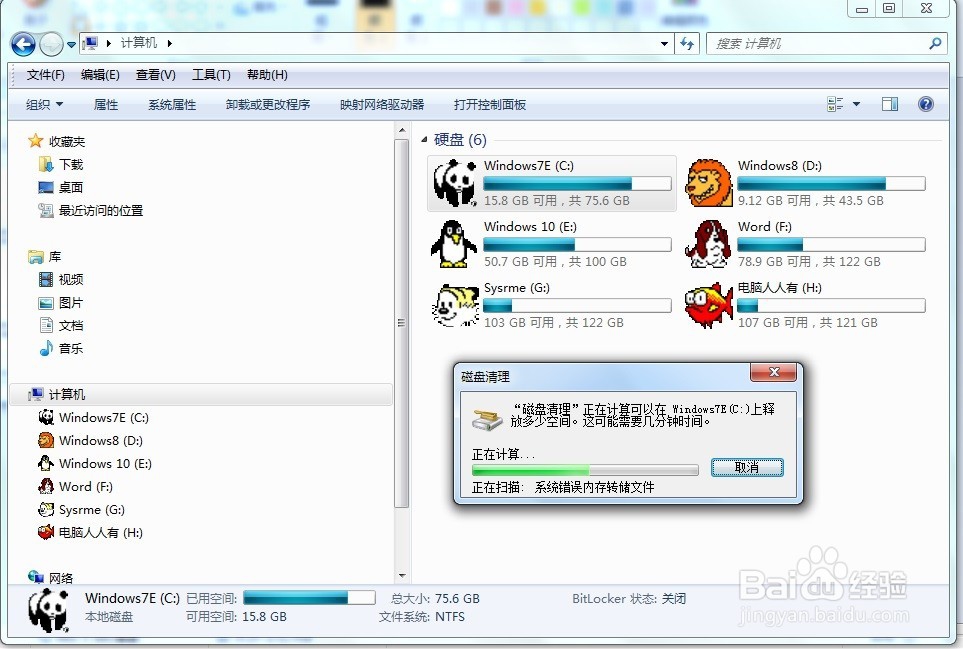Click the change view icon
Screen dimensions: 963x649
tap(835, 104)
